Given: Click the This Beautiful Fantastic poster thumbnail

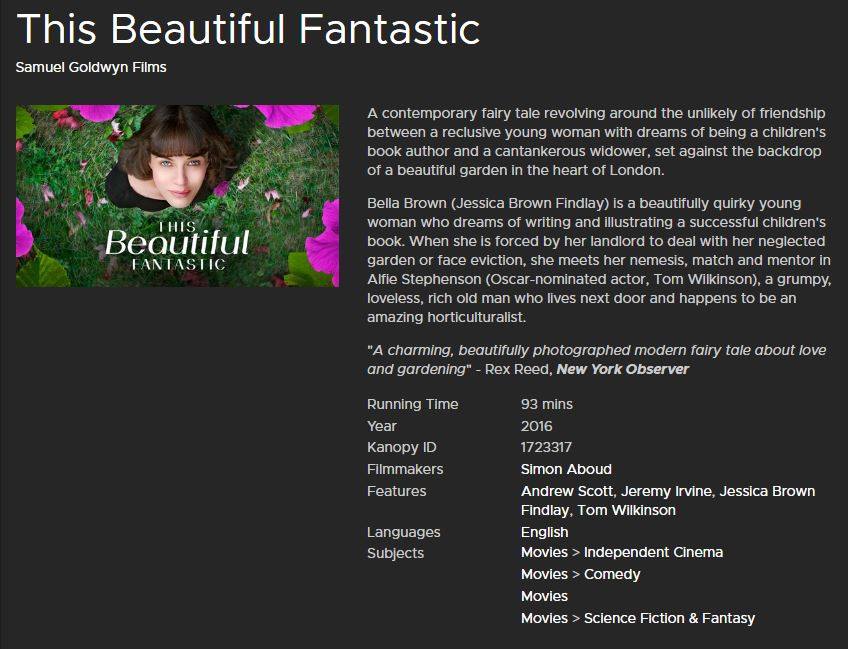Looking at the screenshot, I should pyautogui.click(x=177, y=196).
